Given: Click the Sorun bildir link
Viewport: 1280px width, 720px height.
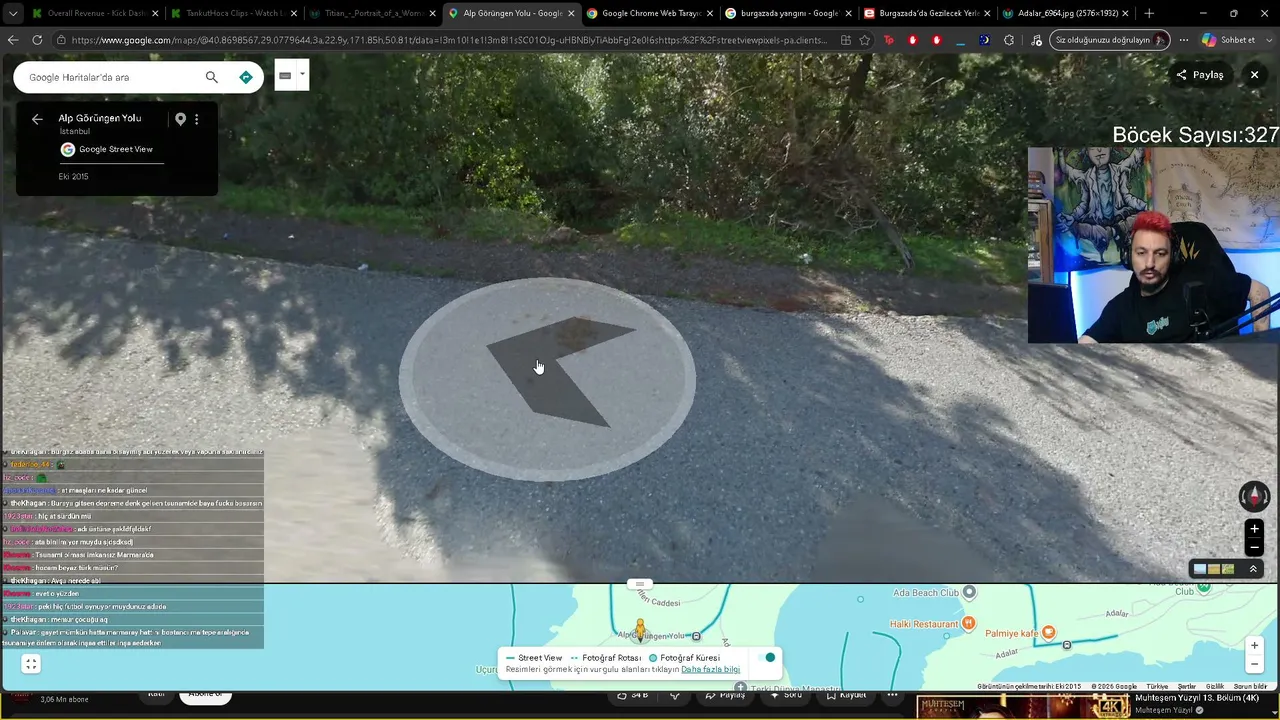Looking at the screenshot, I should tap(1250, 687).
